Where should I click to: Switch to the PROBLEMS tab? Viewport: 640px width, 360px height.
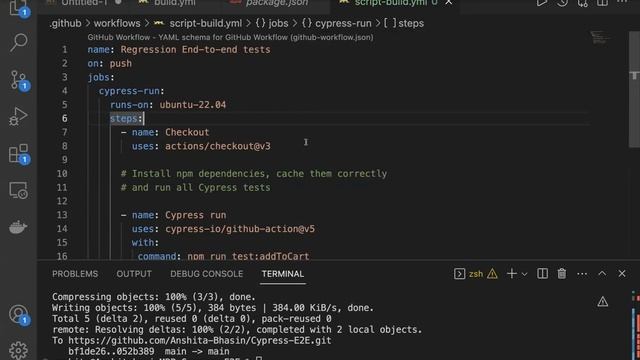click(x=75, y=274)
